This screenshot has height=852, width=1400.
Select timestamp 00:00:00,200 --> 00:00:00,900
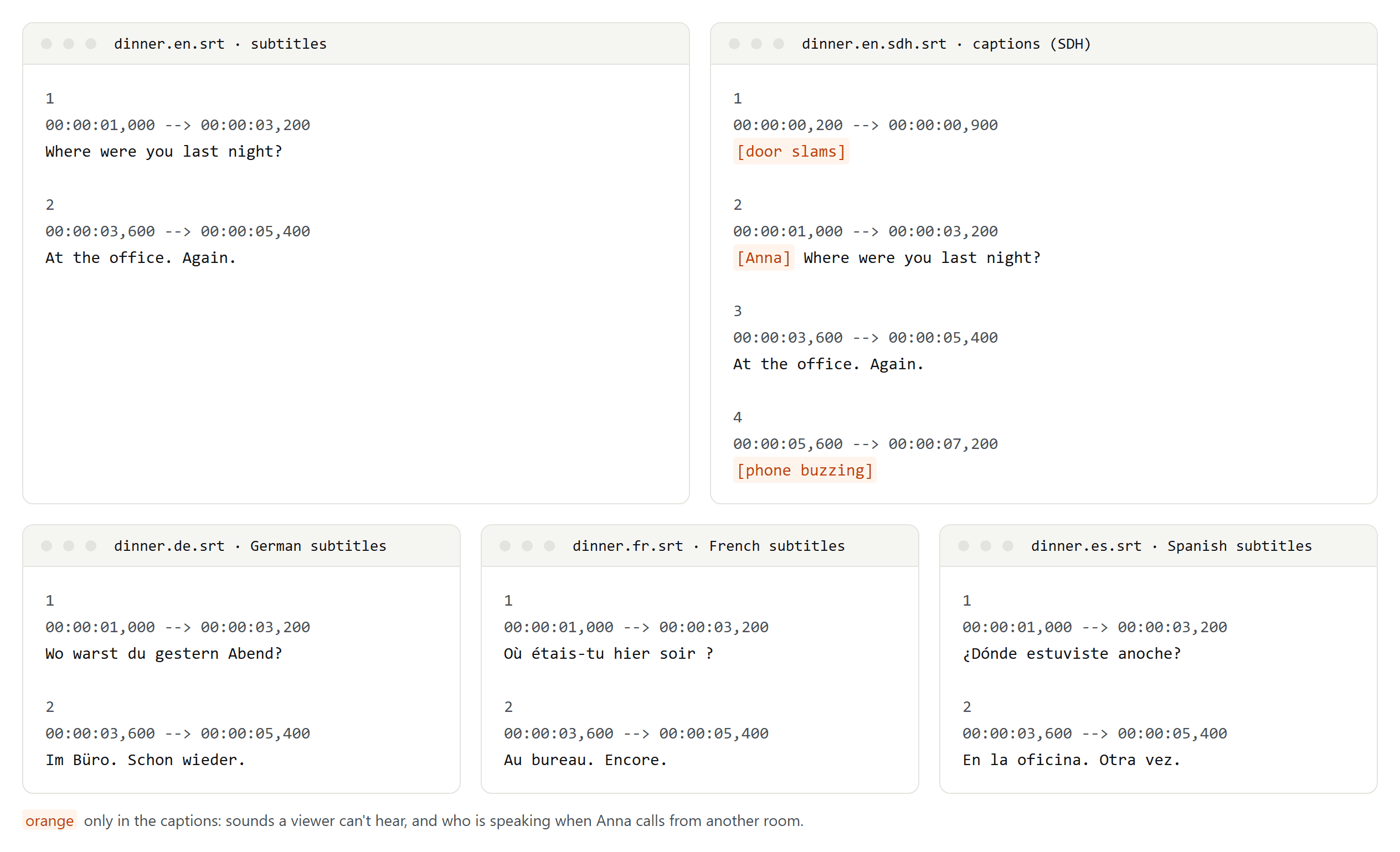[x=866, y=125]
